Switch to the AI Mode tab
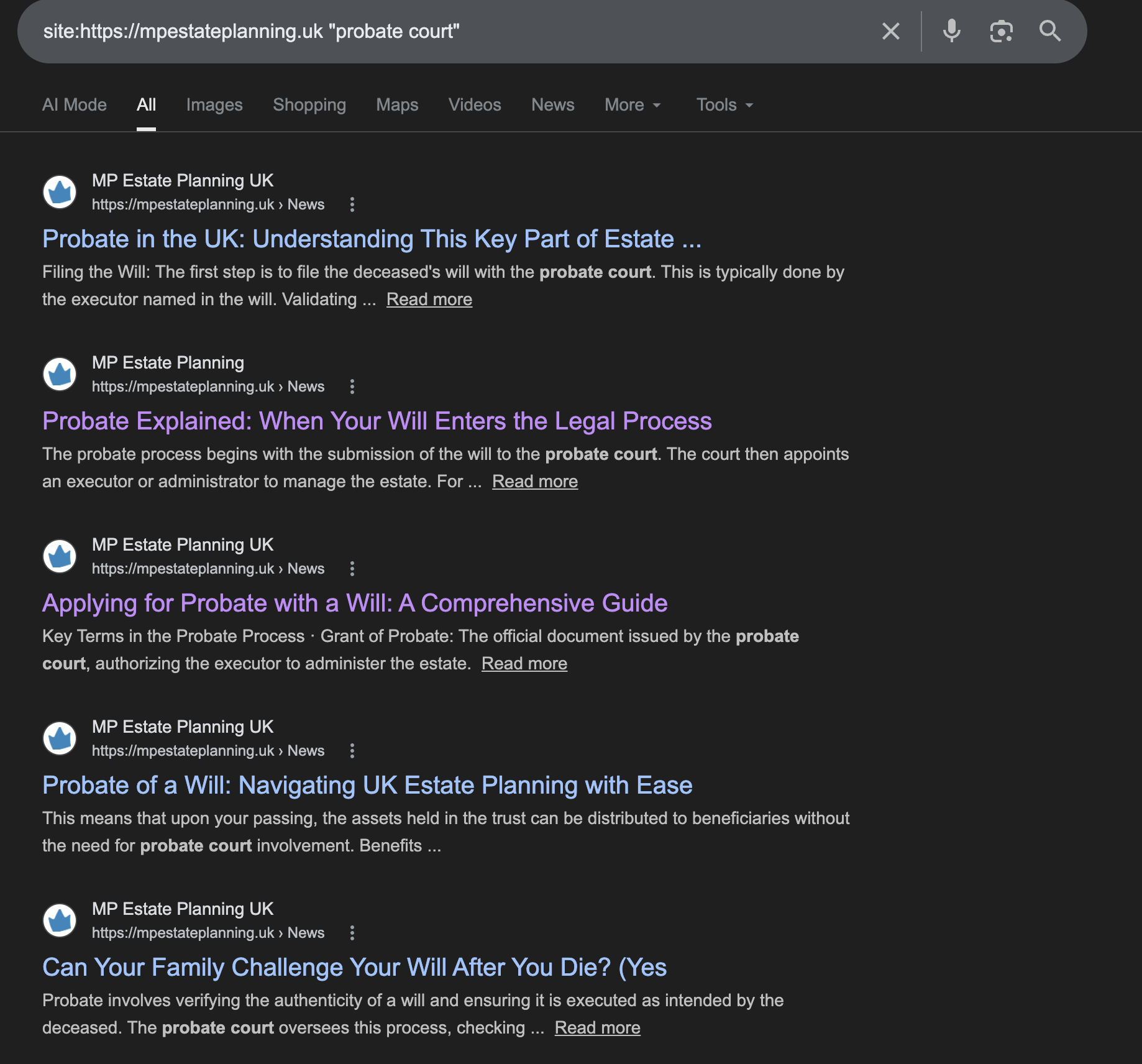The width and height of the screenshot is (1142, 1064). pos(75,105)
